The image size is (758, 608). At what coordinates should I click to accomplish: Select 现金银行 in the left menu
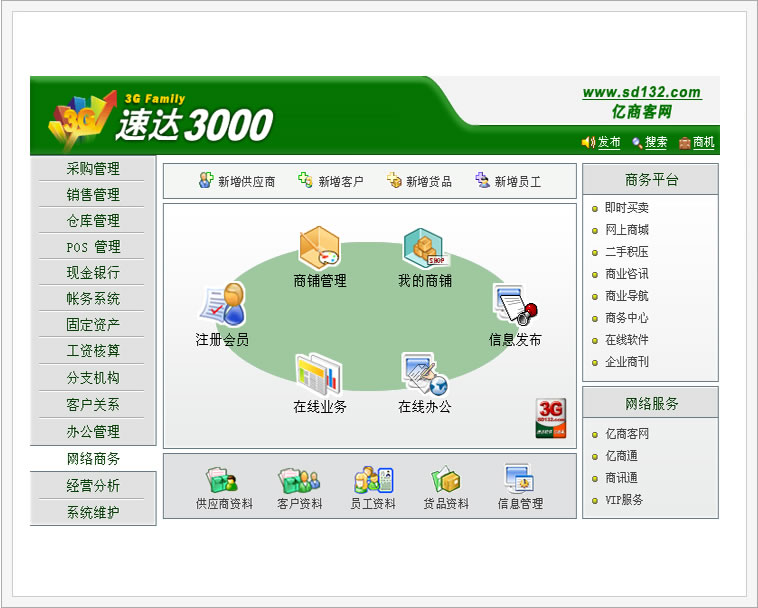tap(93, 273)
